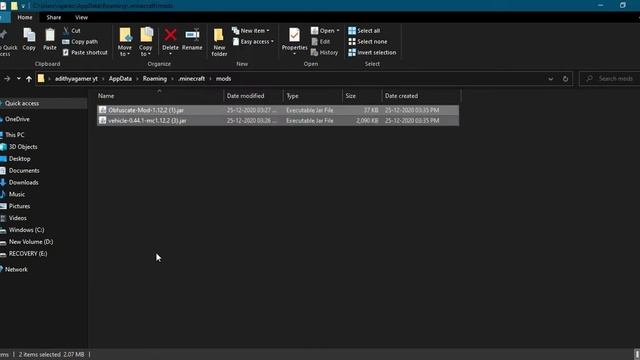Open Properties of selected items
The width and height of the screenshot is (640, 360).
pos(294,41)
